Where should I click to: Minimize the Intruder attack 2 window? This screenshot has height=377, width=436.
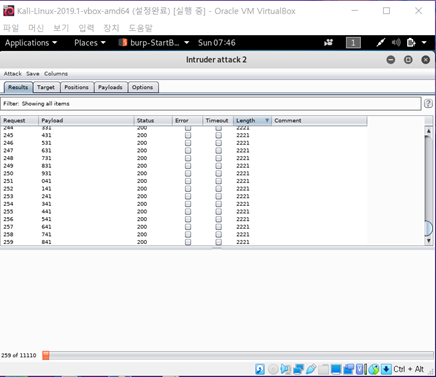[391, 60]
